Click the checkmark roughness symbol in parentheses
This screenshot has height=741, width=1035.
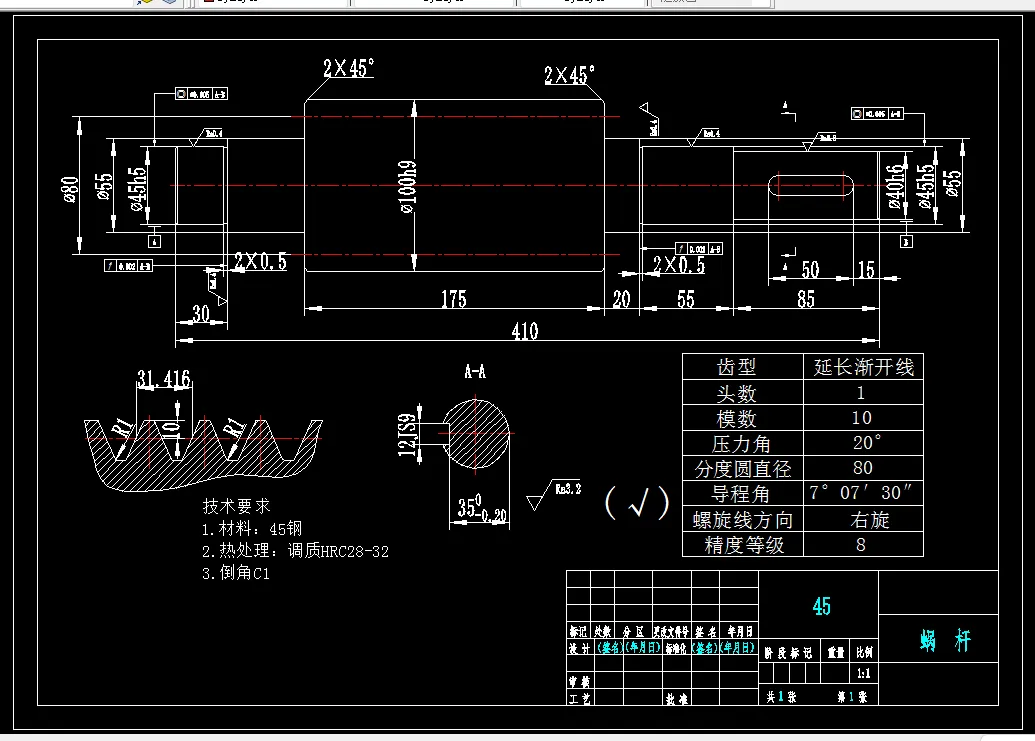tap(640, 506)
